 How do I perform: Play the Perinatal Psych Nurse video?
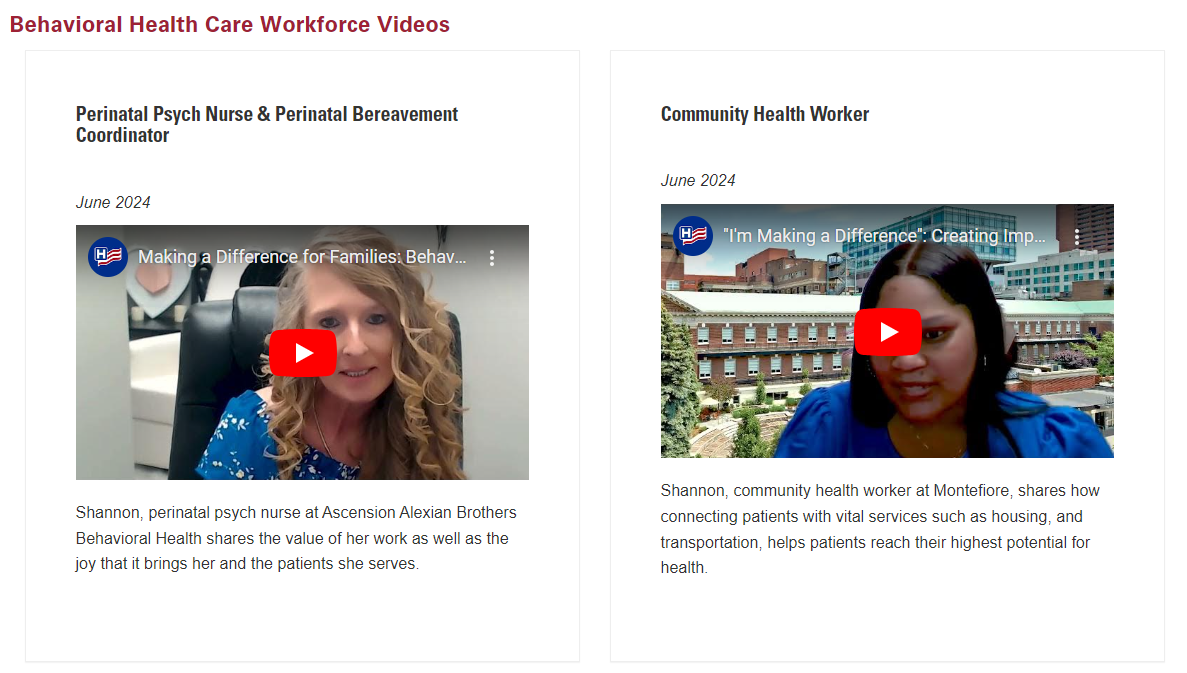303,353
